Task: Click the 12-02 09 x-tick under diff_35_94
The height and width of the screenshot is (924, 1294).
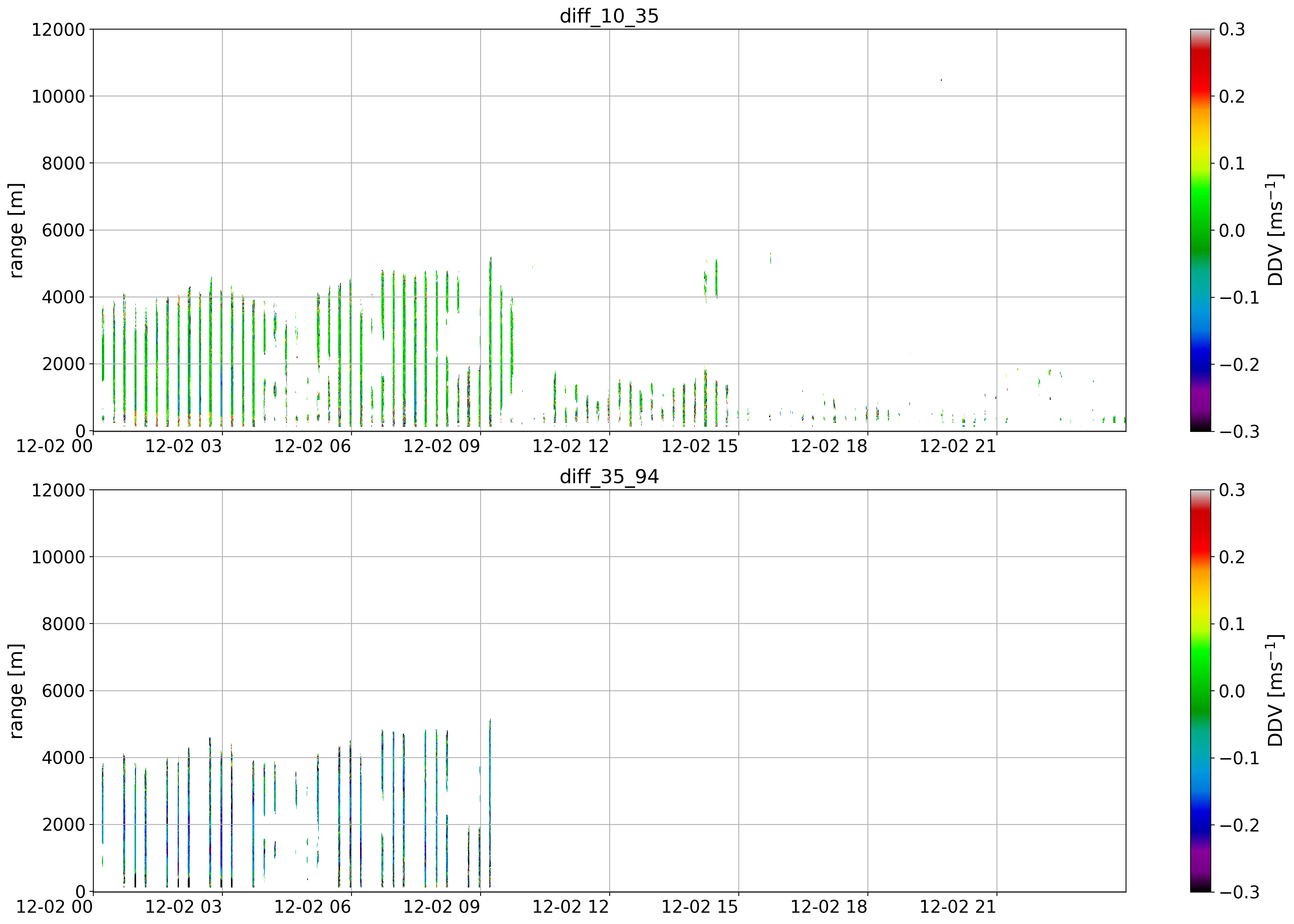Action: [442, 907]
